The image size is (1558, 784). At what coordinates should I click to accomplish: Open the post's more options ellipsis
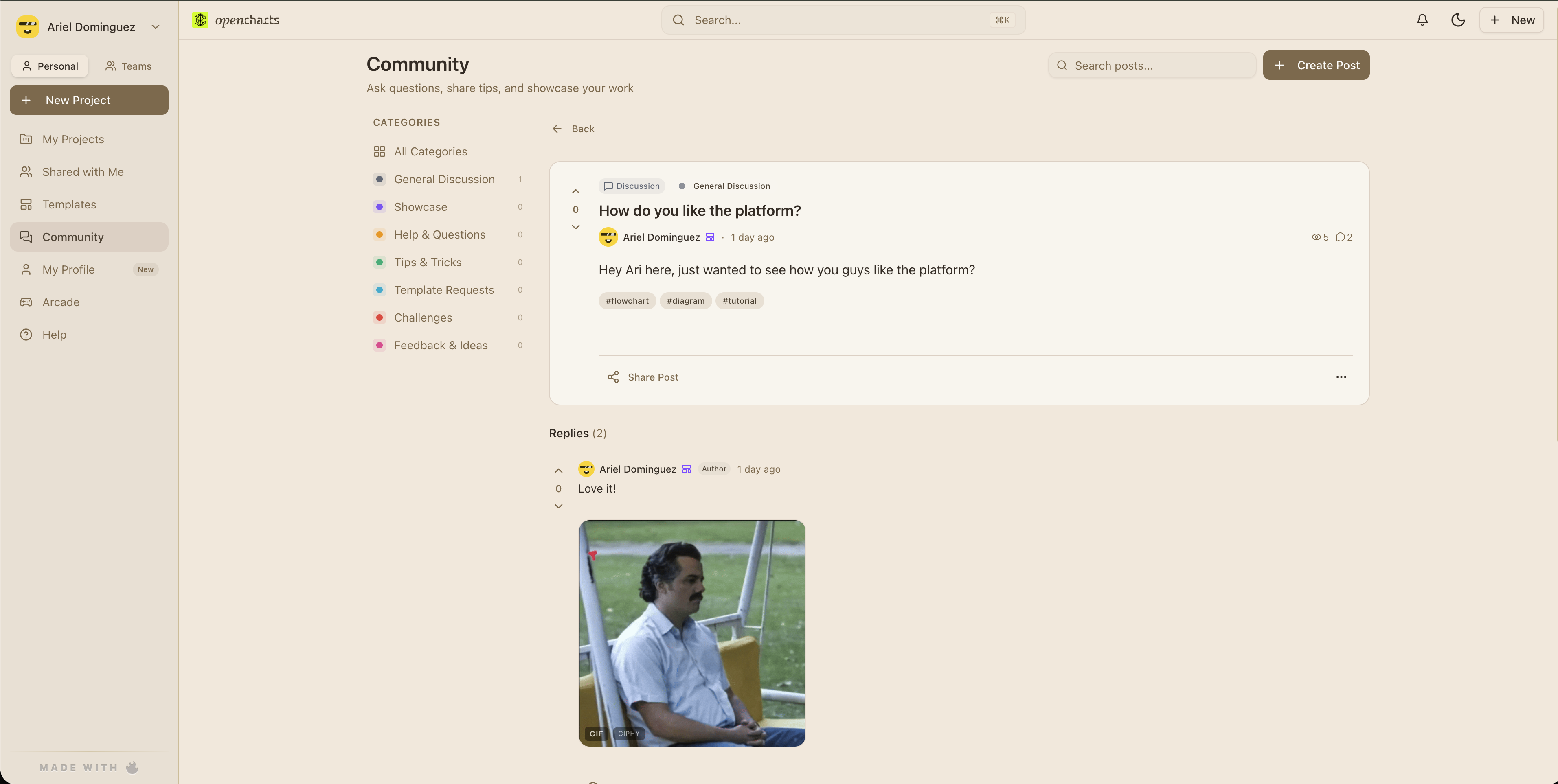(x=1341, y=377)
